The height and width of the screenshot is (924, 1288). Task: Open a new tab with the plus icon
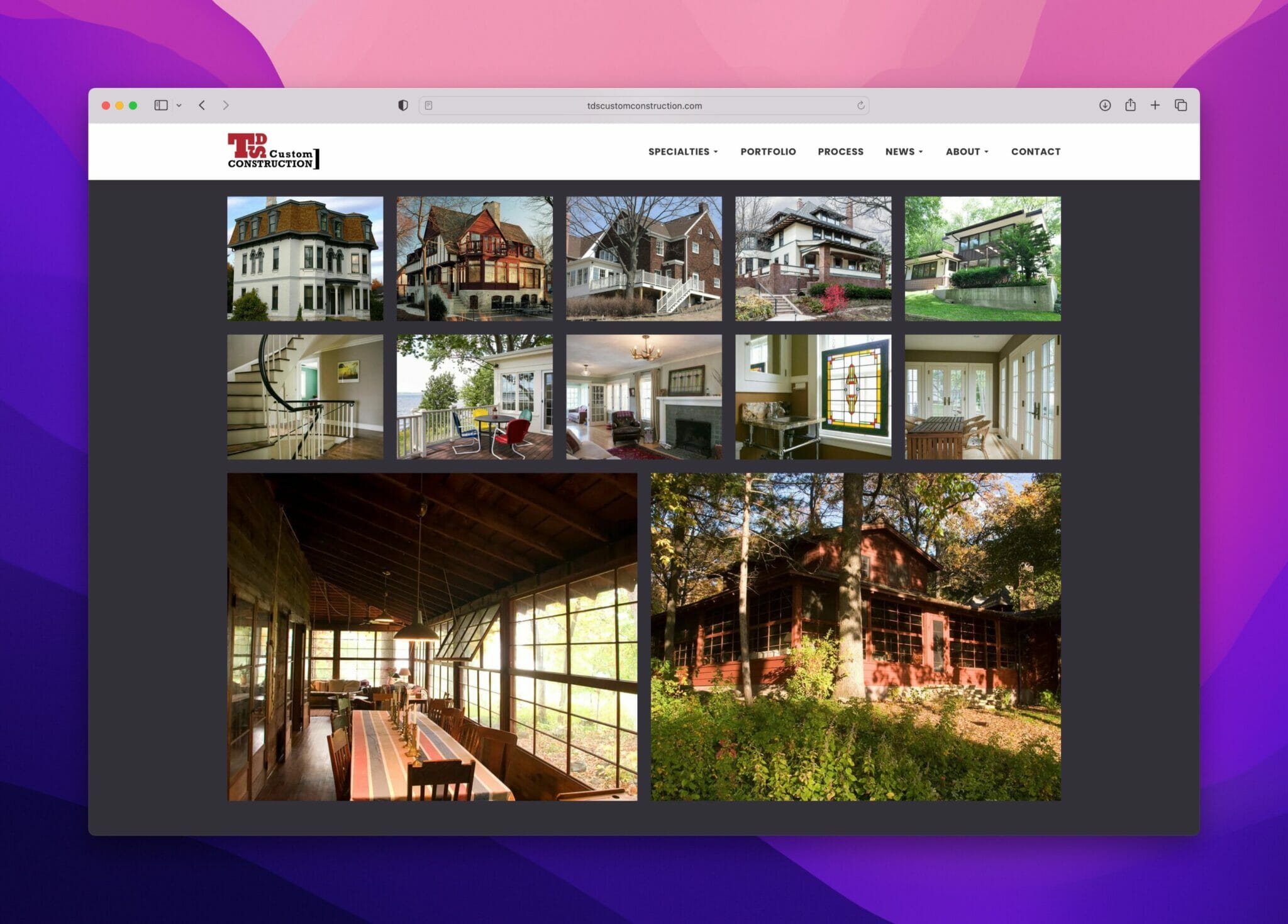coord(1155,105)
